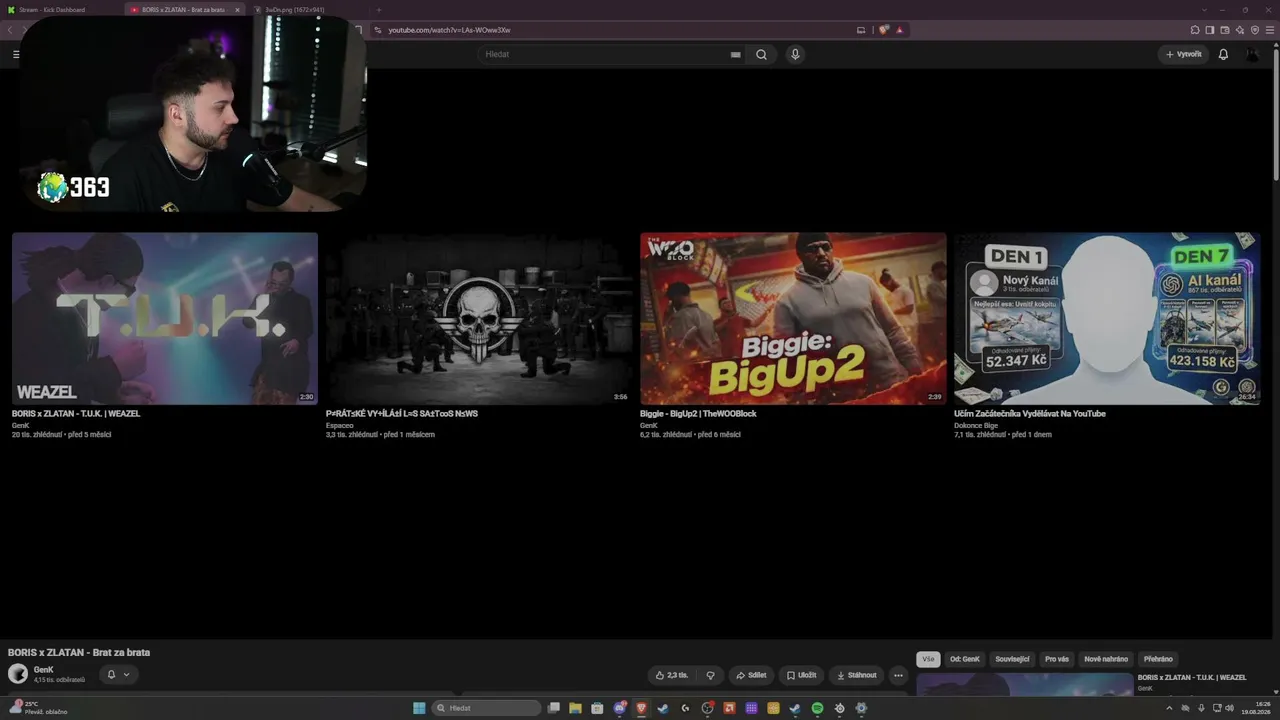1280x720 pixels.
Task: Open the sidebar T.U.K. recommended video thumbnail
Action: pyautogui.click(x=1025, y=684)
